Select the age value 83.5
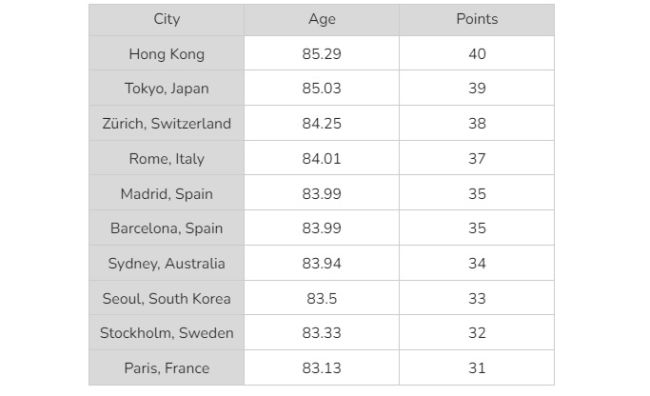Screen dimensions: 650x396 [x=322, y=298]
